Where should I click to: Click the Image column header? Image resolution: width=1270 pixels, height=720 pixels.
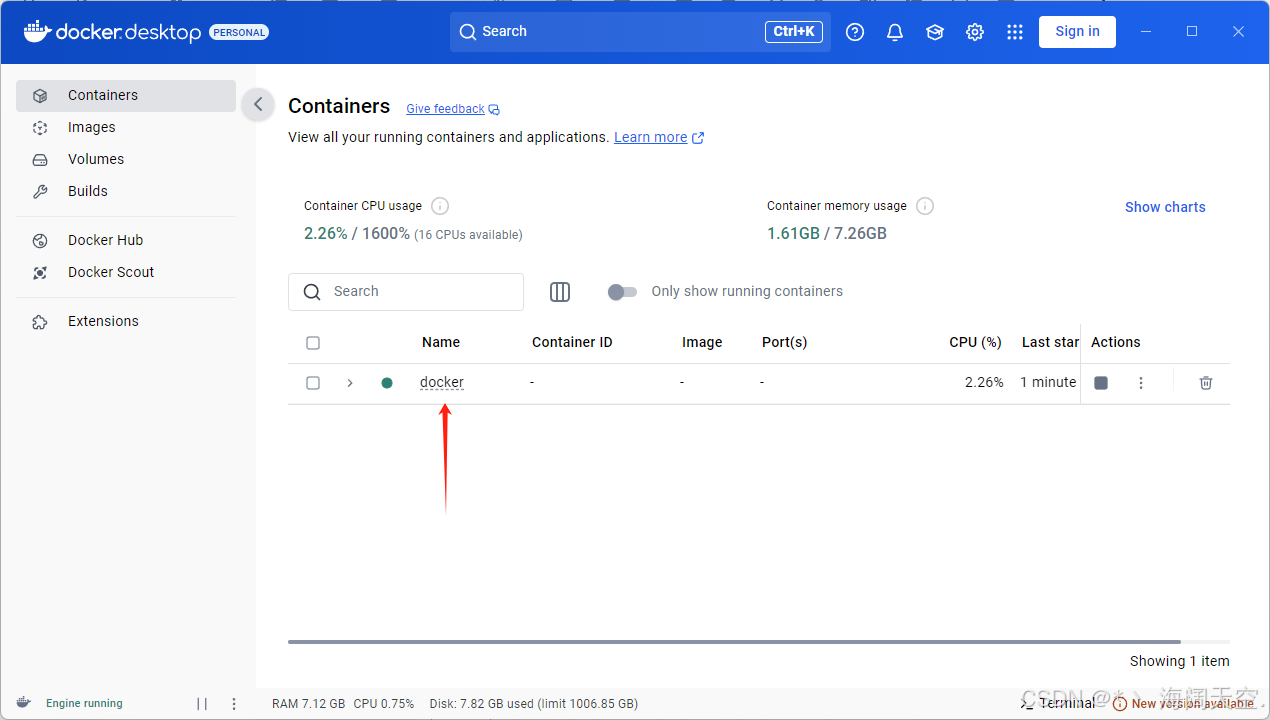pos(702,343)
